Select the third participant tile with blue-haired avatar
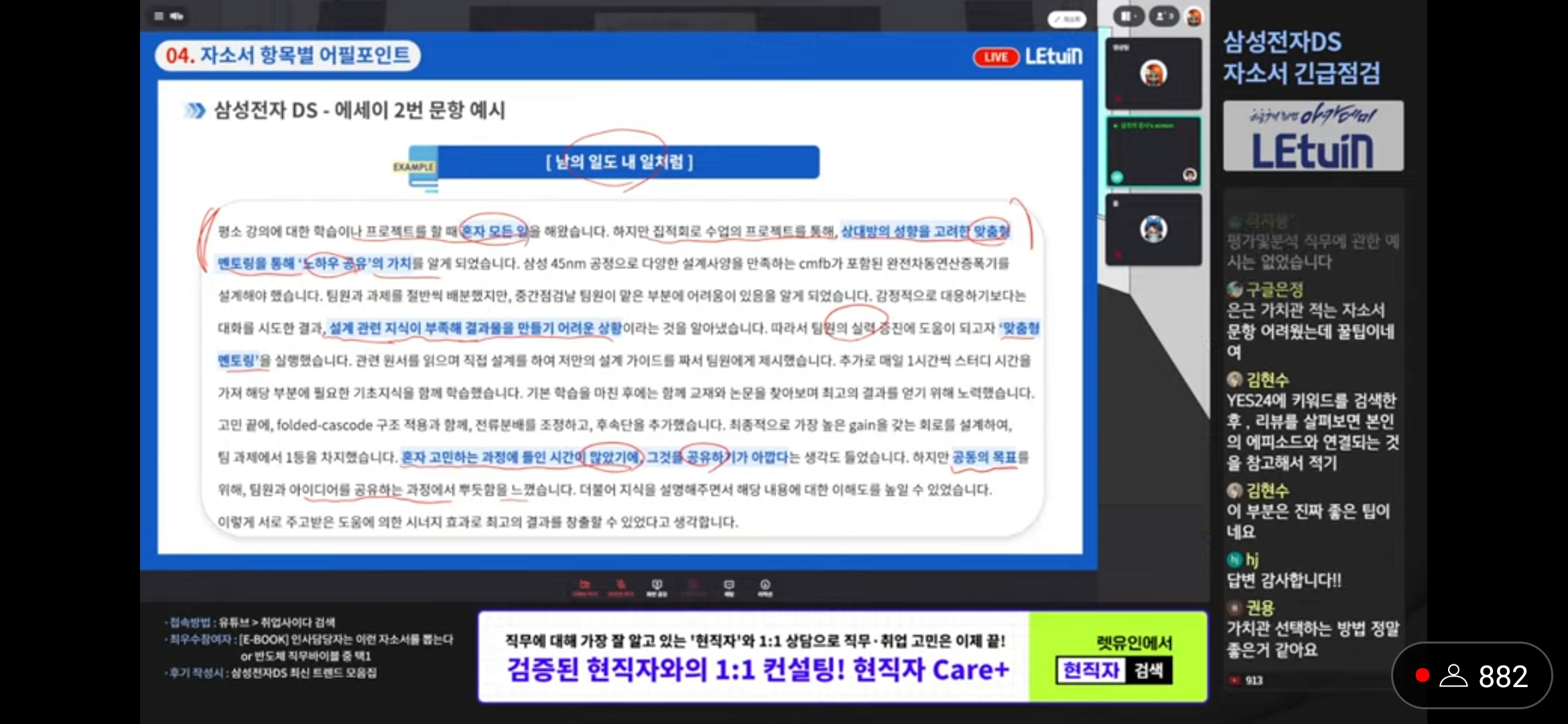 (1153, 230)
